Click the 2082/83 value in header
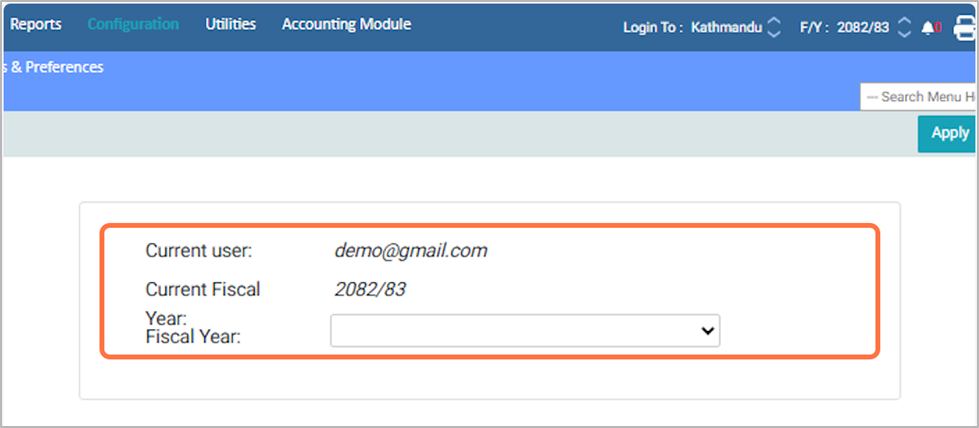 [860, 27]
